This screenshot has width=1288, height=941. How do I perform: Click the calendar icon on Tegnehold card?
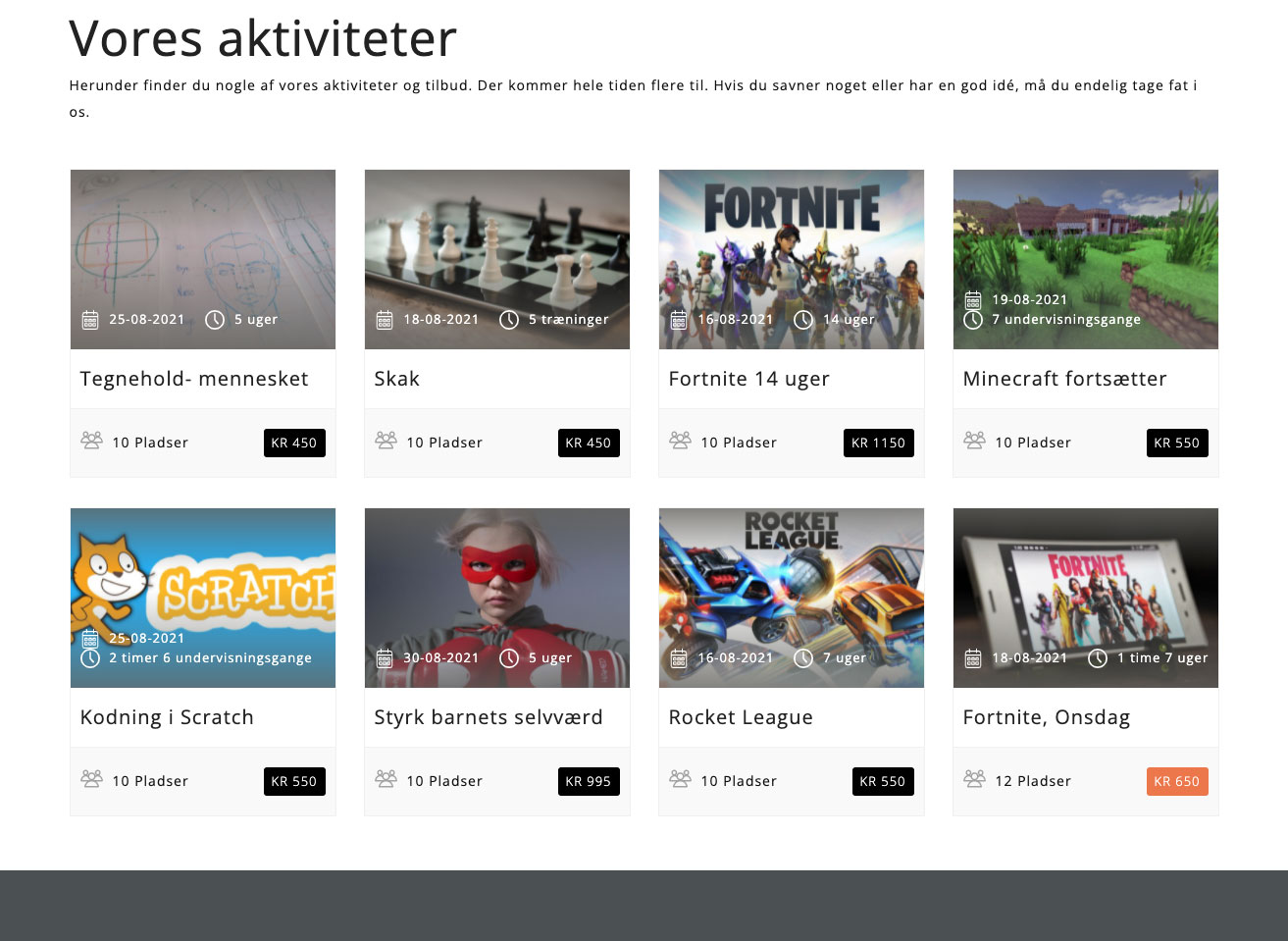90,320
